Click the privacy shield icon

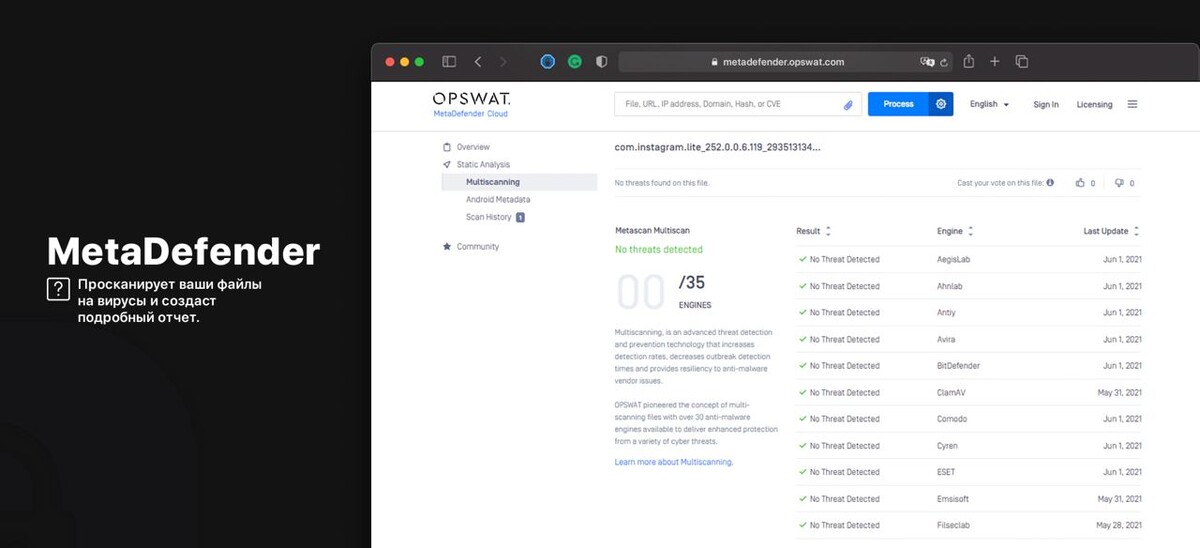tap(601, 61)
